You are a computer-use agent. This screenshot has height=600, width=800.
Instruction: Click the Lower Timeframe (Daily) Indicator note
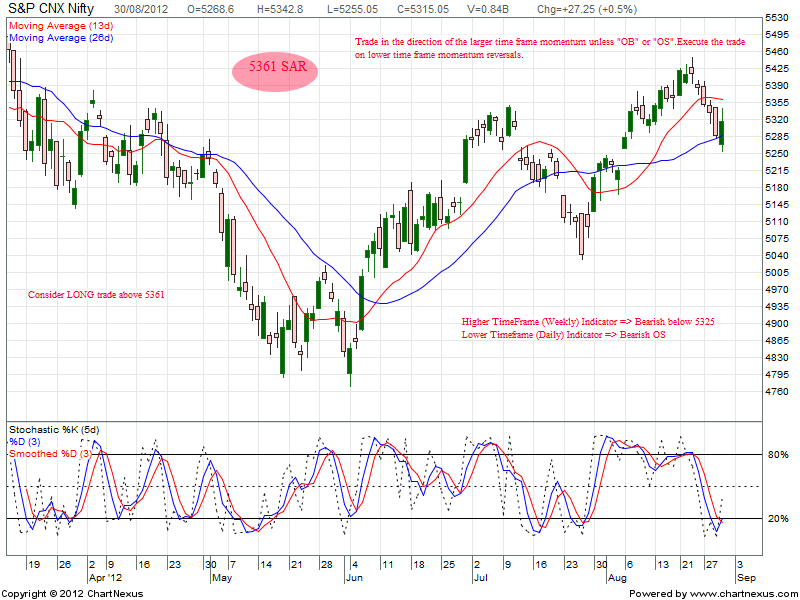pos(563,335)
